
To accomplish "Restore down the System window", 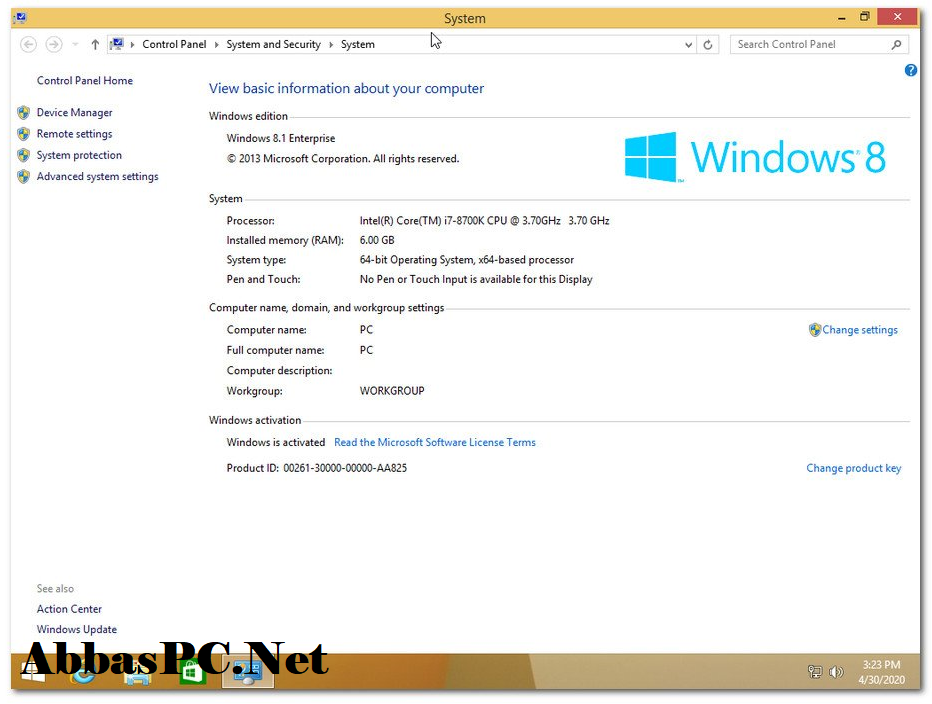I will click(x=865, y=17).
